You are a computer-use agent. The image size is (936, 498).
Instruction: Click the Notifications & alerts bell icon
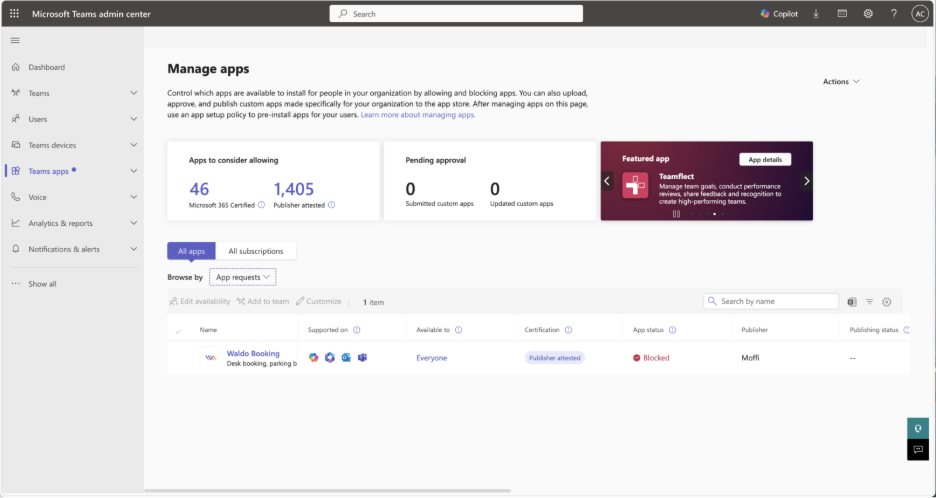click(16, 249)
